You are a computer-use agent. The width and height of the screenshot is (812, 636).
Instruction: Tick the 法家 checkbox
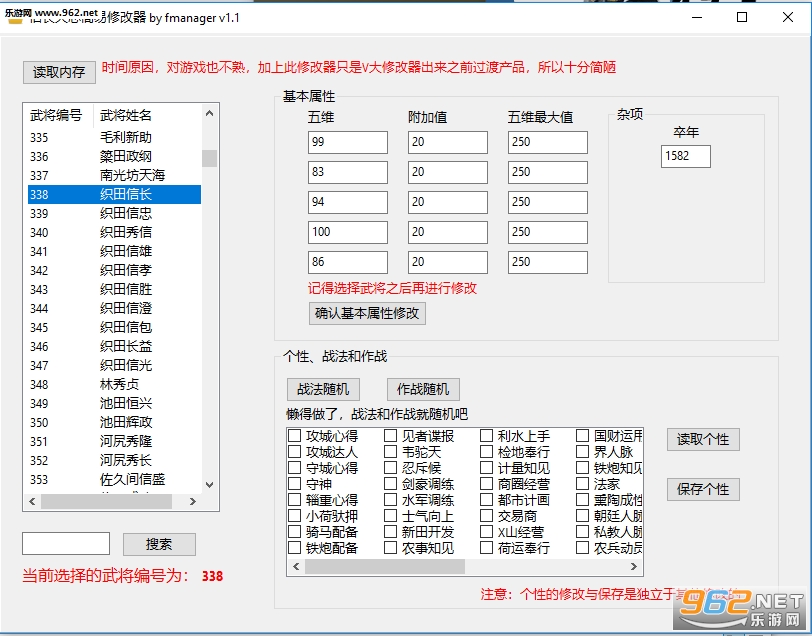pos(583,484)
